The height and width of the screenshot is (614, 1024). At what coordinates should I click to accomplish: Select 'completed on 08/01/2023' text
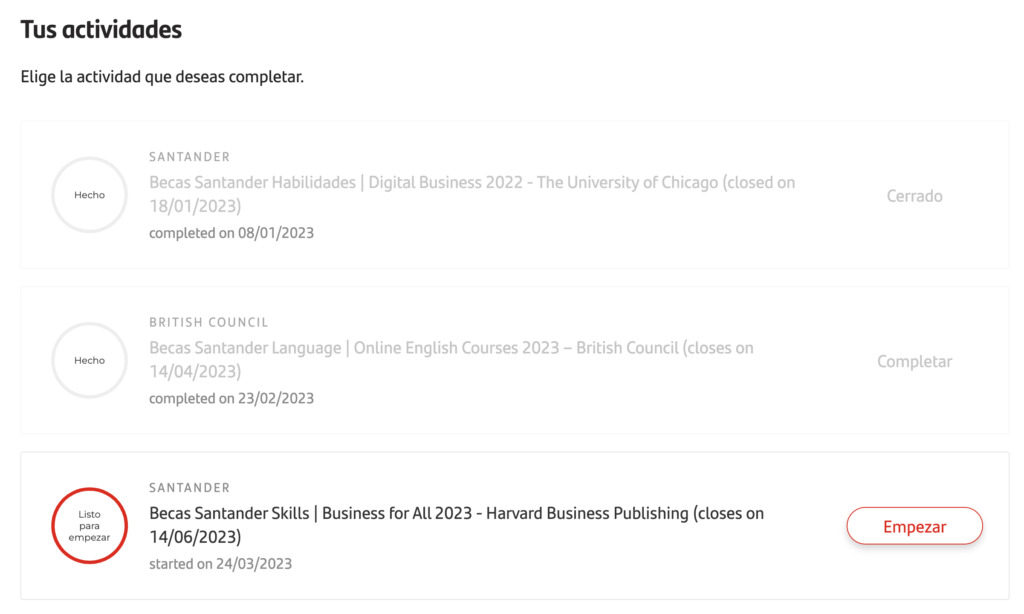(231, 233)
